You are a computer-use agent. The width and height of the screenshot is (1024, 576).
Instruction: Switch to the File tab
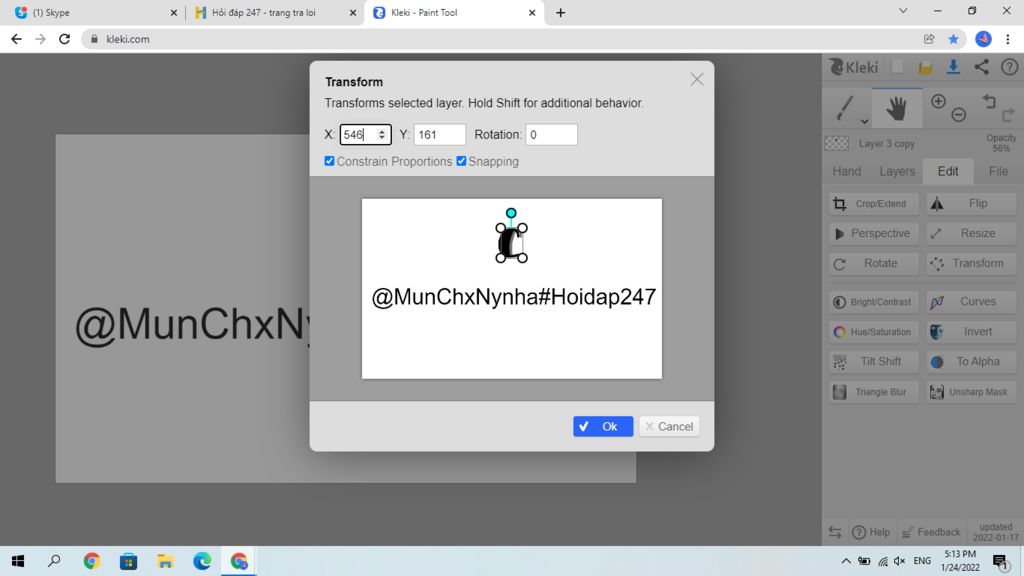(998, 171)
